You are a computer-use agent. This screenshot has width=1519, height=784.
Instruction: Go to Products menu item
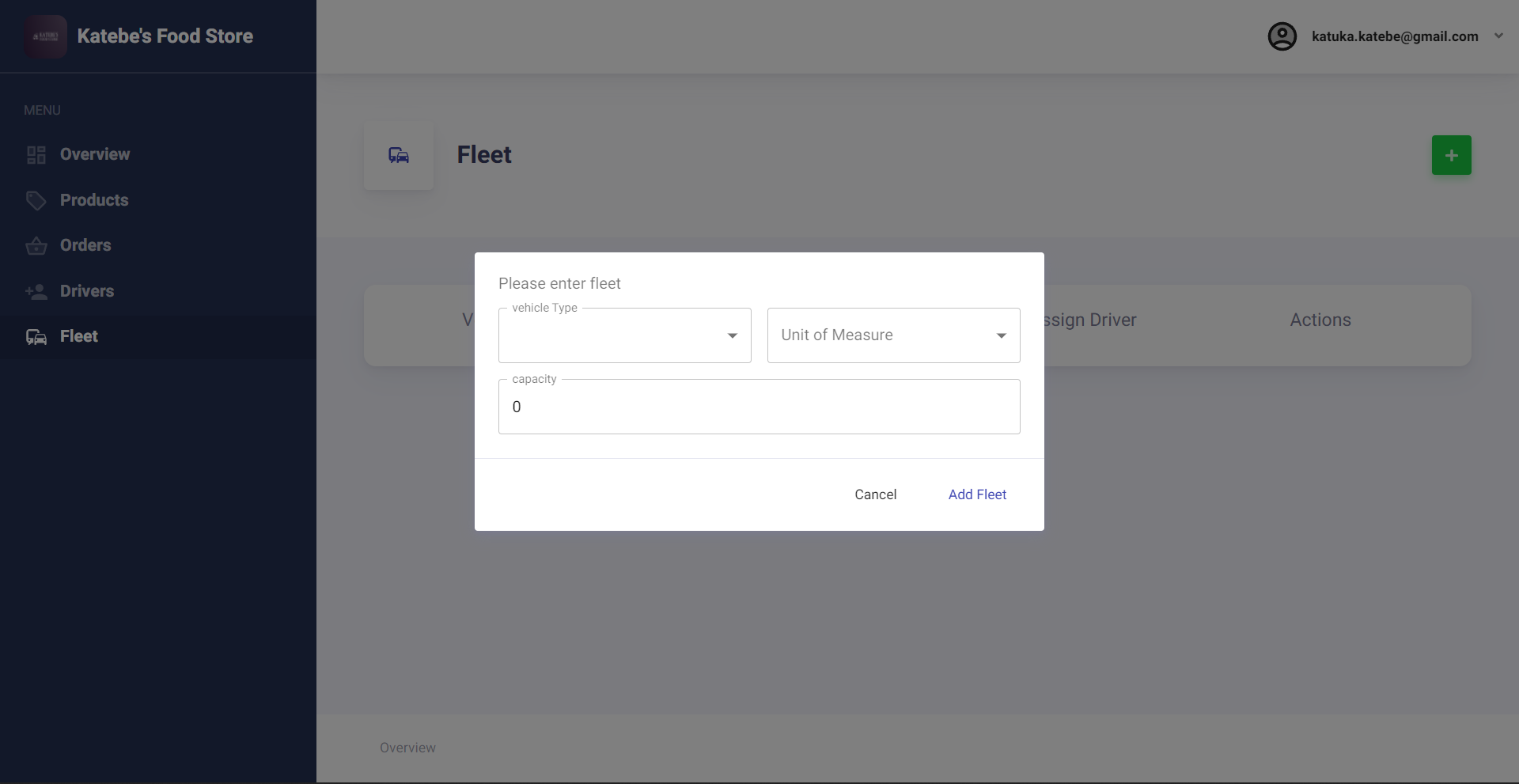pos(94,200)
